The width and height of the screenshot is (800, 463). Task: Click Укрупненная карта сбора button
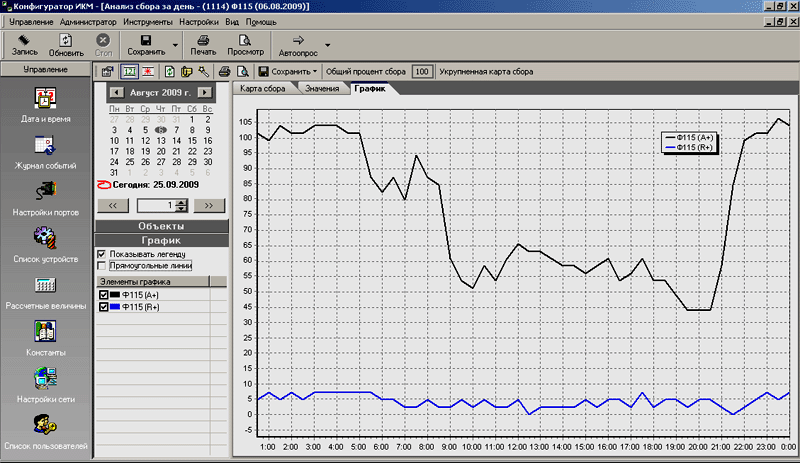pos(486,72)
